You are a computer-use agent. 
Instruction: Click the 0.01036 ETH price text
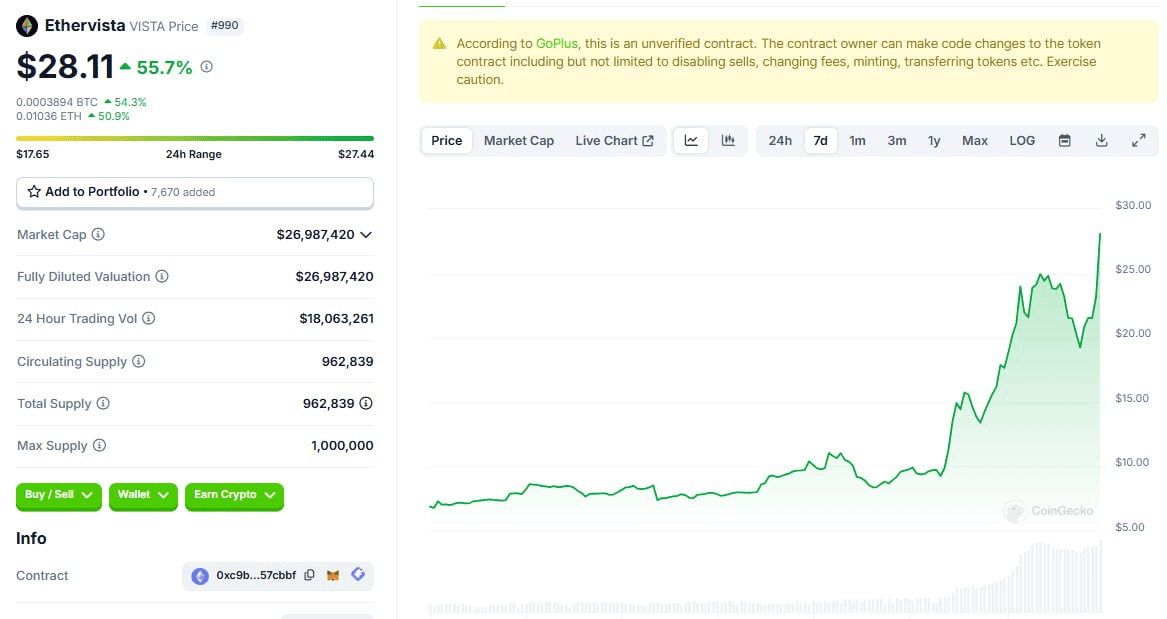49,116
